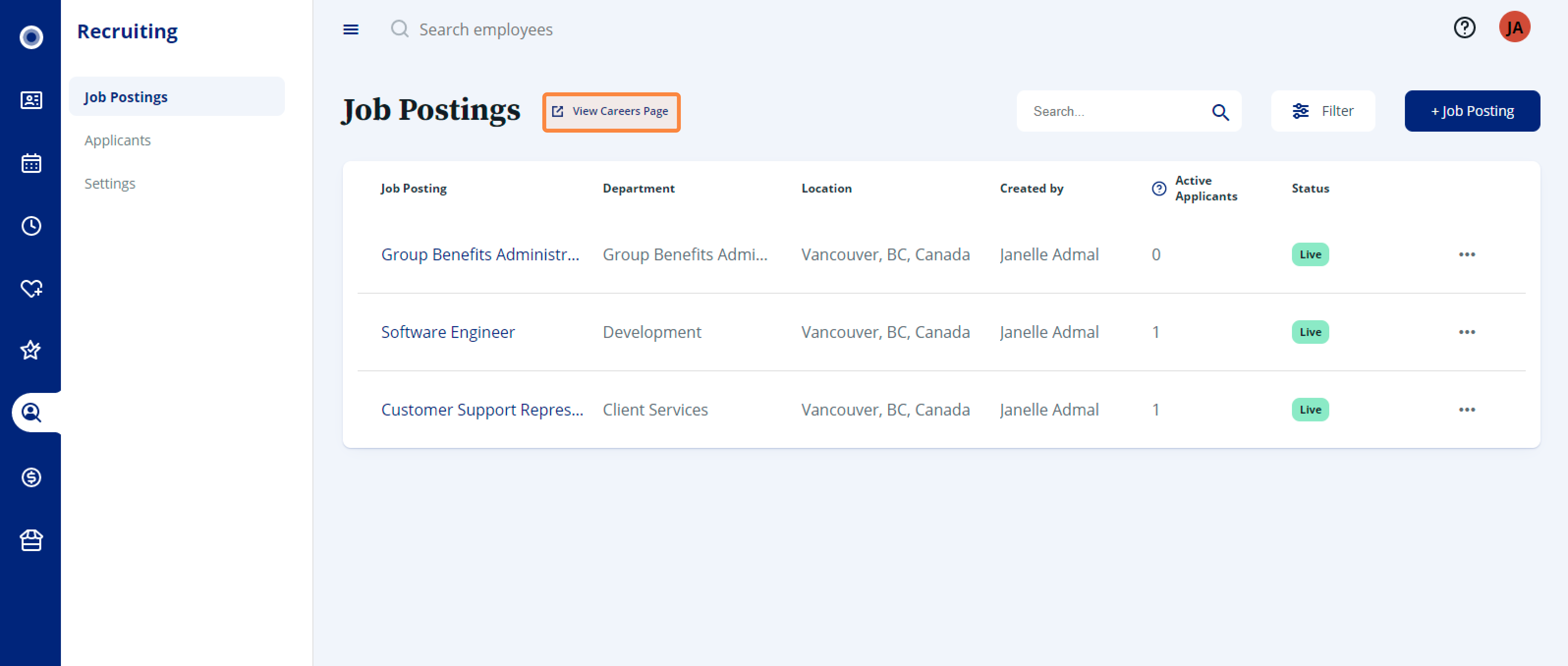This screenshot has height=666, width=1568.
Task: Select Job Postings in Recruiting menu
Action: [x=176, y=97]
